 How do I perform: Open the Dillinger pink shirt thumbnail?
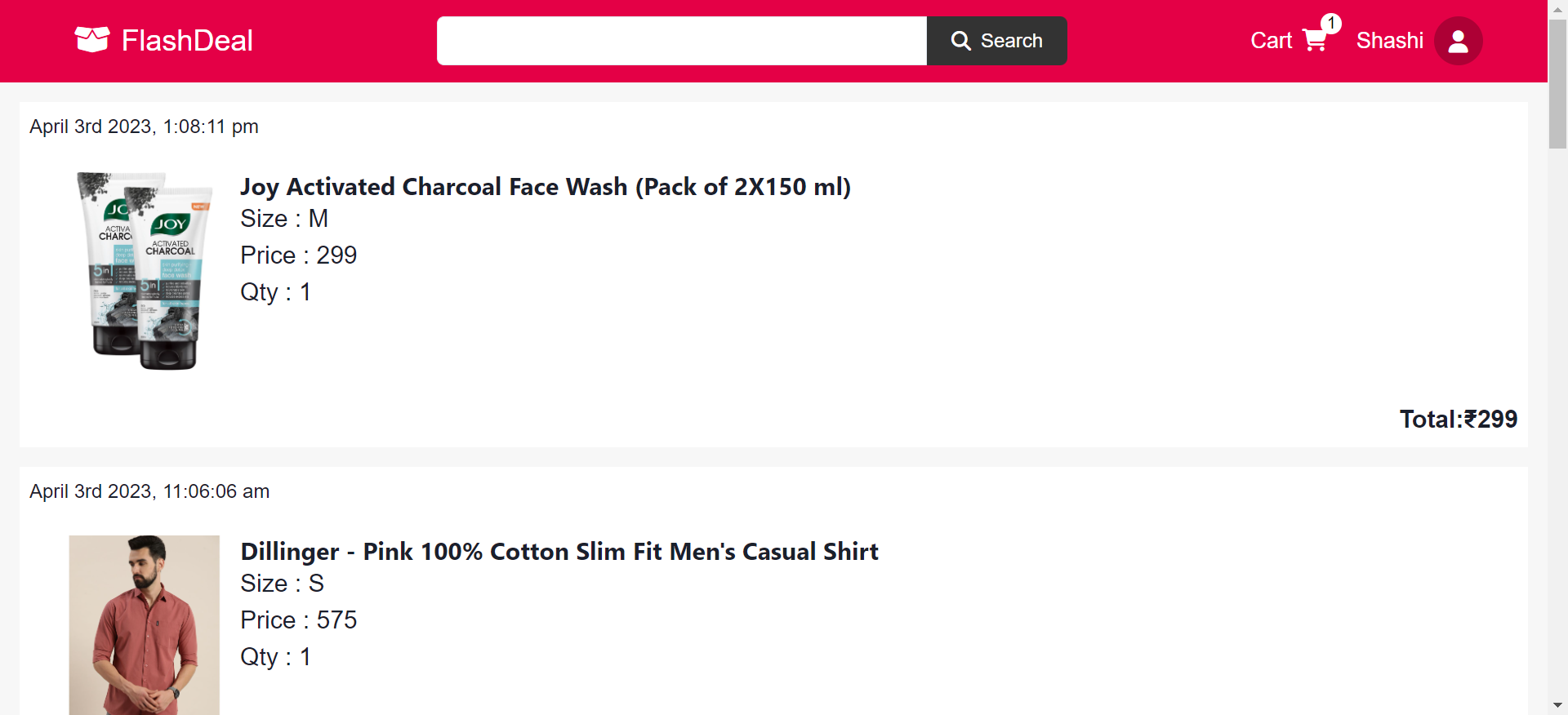tap(145, 624)
